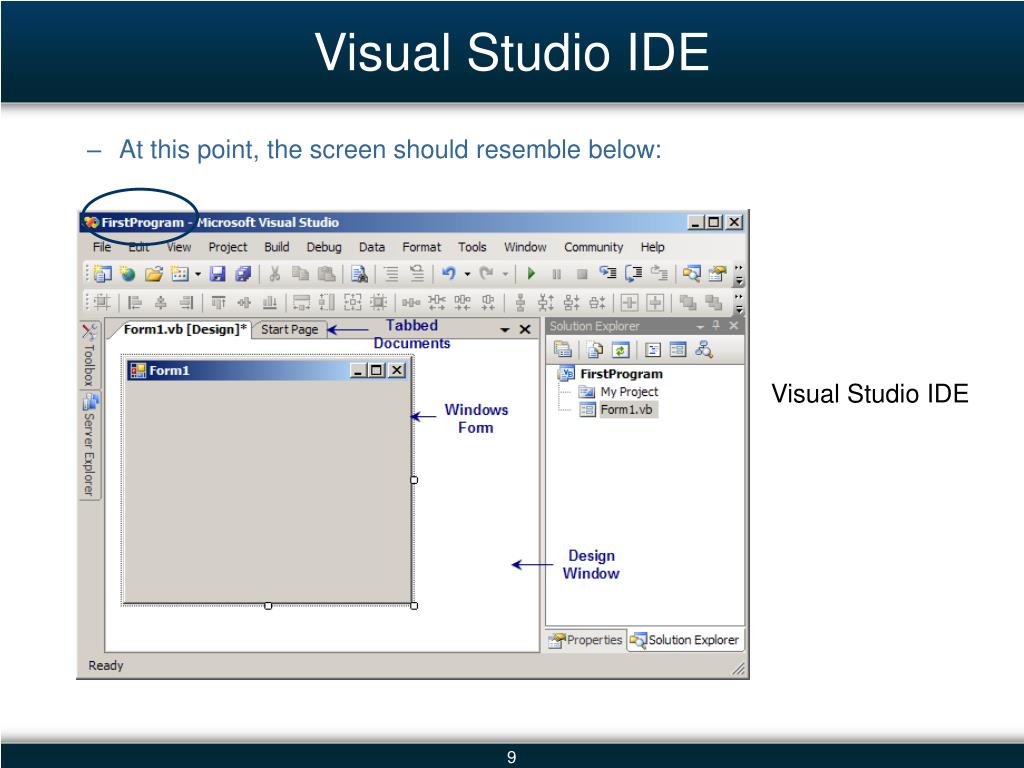Screen dimensions: 1024x768
Task: Open the Tools menu
Action: [x=472, y=247]
